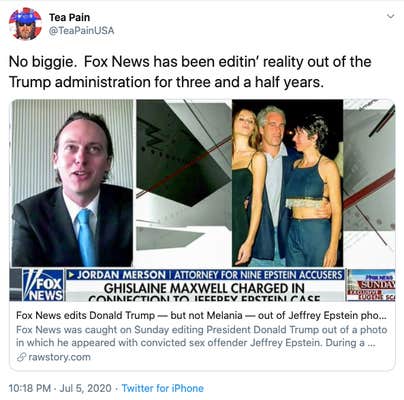Select the Twitter for iPhone source link

162,388
